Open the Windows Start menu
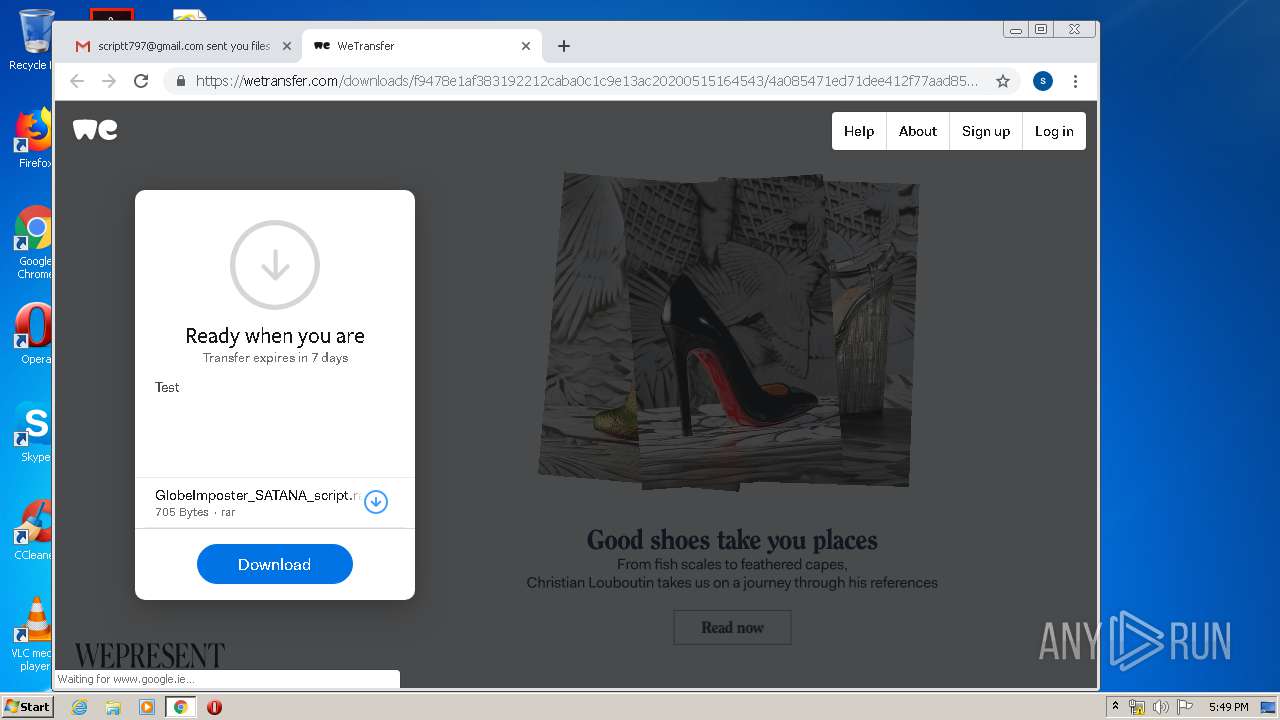Viewport: 1280px width, 720px height. click(x=27, y=706)
